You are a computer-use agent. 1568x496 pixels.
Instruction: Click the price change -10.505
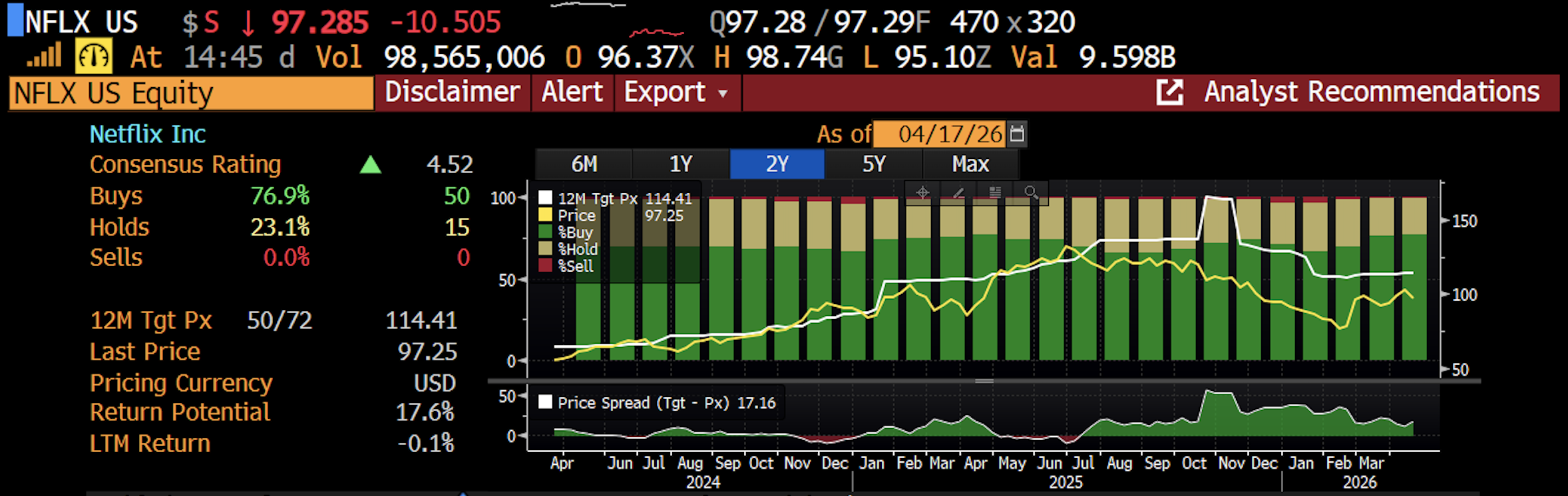tap(445, 23)
